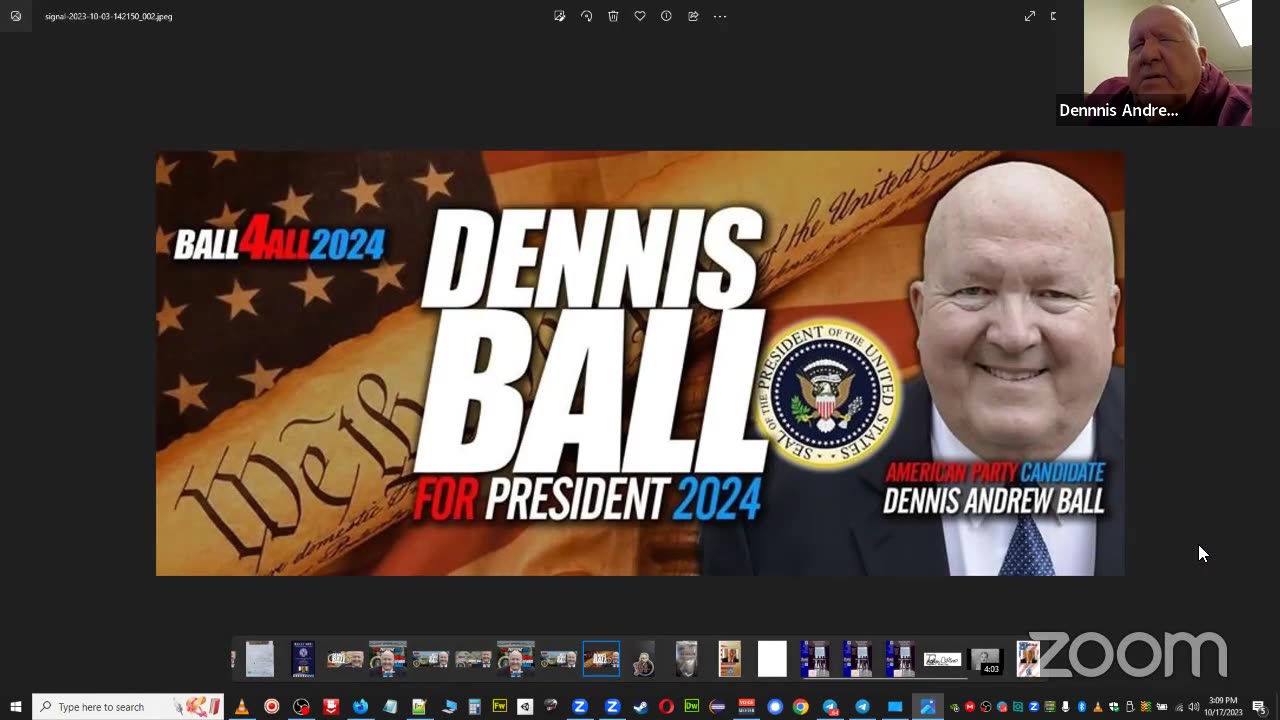Open the grayscale portrait thumbnail
1280x720 pixels.
pos(686,659)
